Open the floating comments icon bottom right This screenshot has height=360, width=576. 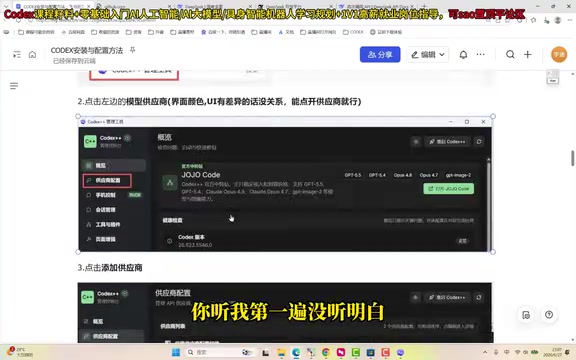526,315
